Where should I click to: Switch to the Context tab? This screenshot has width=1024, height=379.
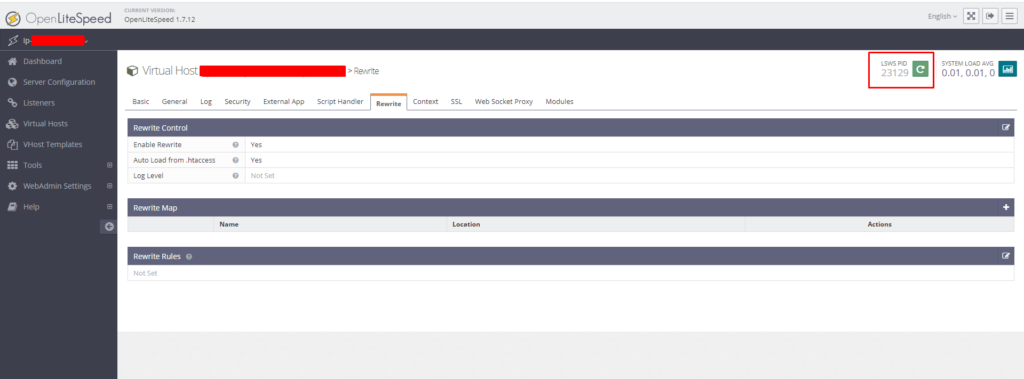(425, 102)
